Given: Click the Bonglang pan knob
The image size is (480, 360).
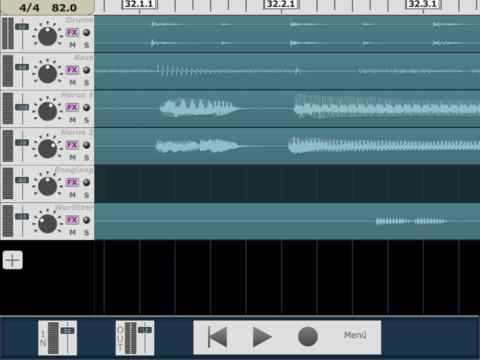Looking at the screenshot, I should 47,186.
